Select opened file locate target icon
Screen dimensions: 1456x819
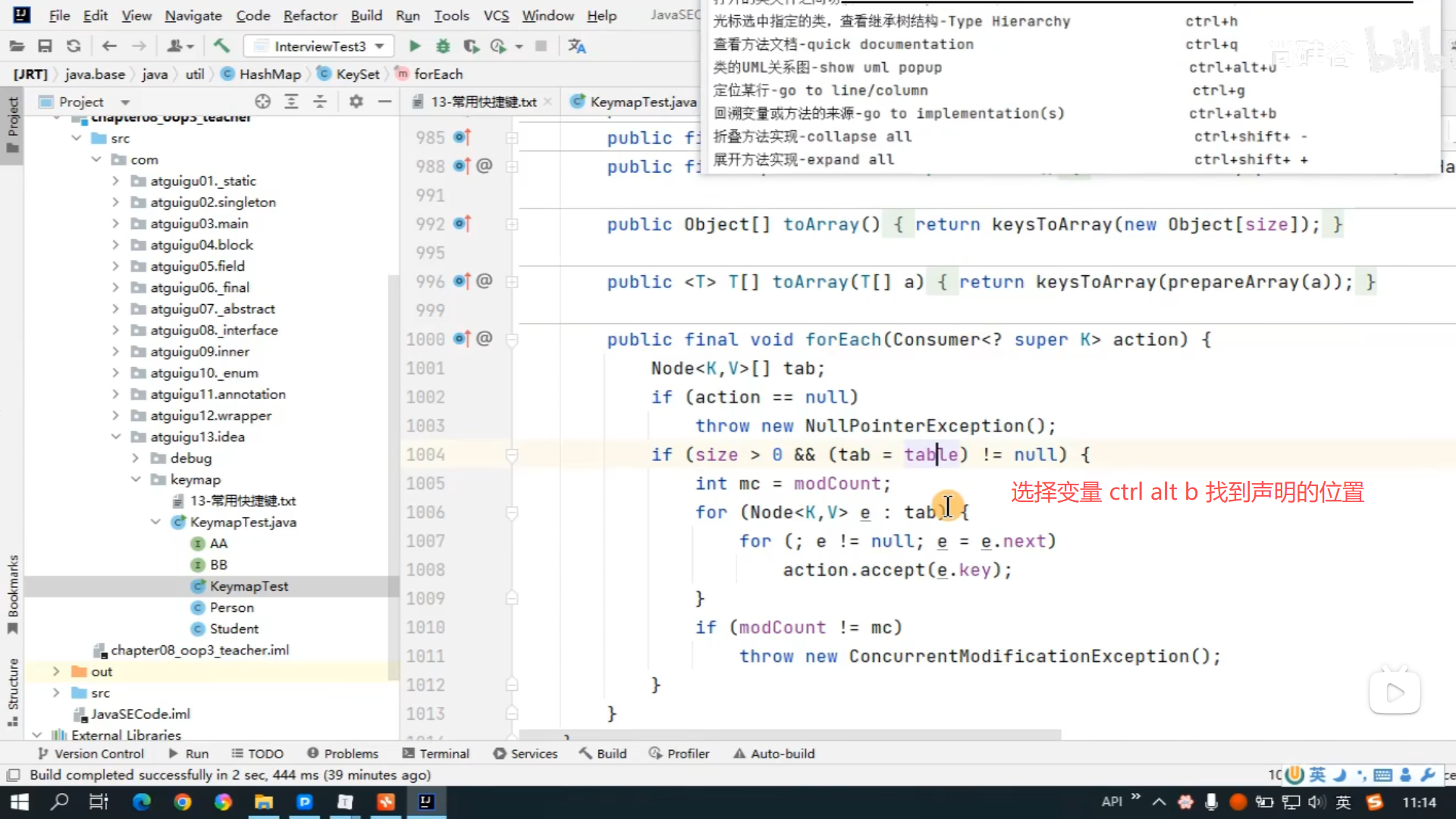262,102
